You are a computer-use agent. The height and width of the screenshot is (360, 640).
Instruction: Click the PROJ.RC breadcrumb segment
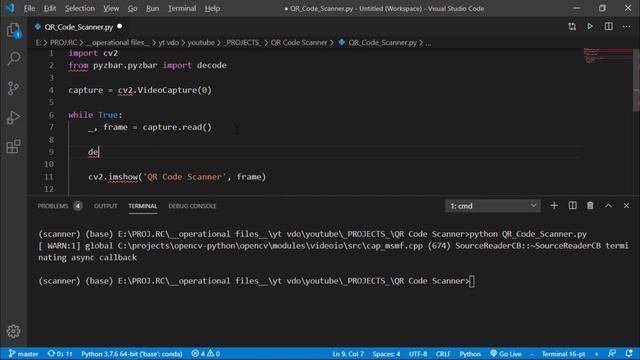[x=63, y=42]
